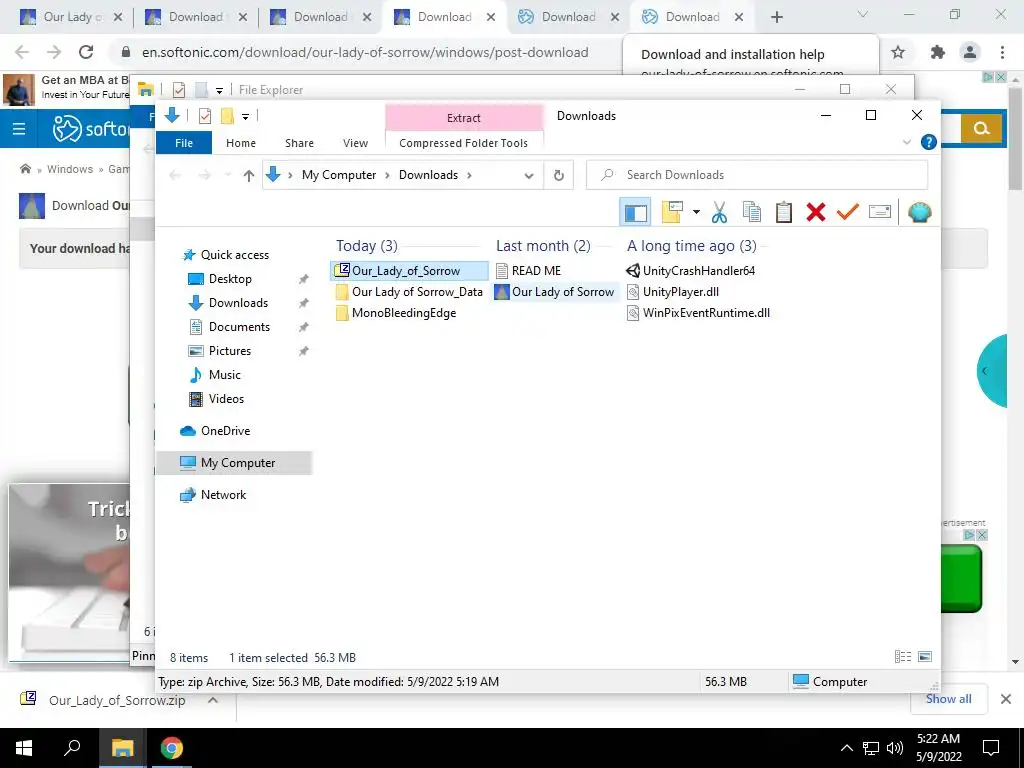Switch to details view in the status bar
Image resolution: width=1024 pixels, height=768 pixels.
[903, 657]
